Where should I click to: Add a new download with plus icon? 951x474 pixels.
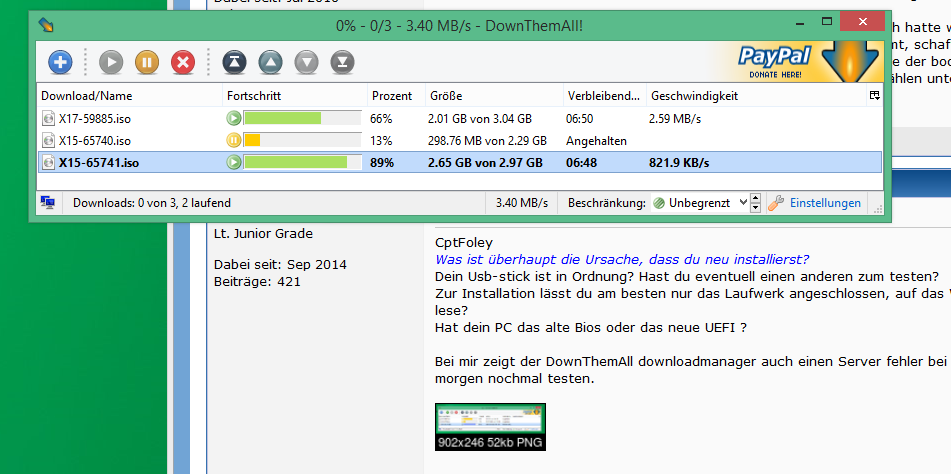[x=60, y=62]
